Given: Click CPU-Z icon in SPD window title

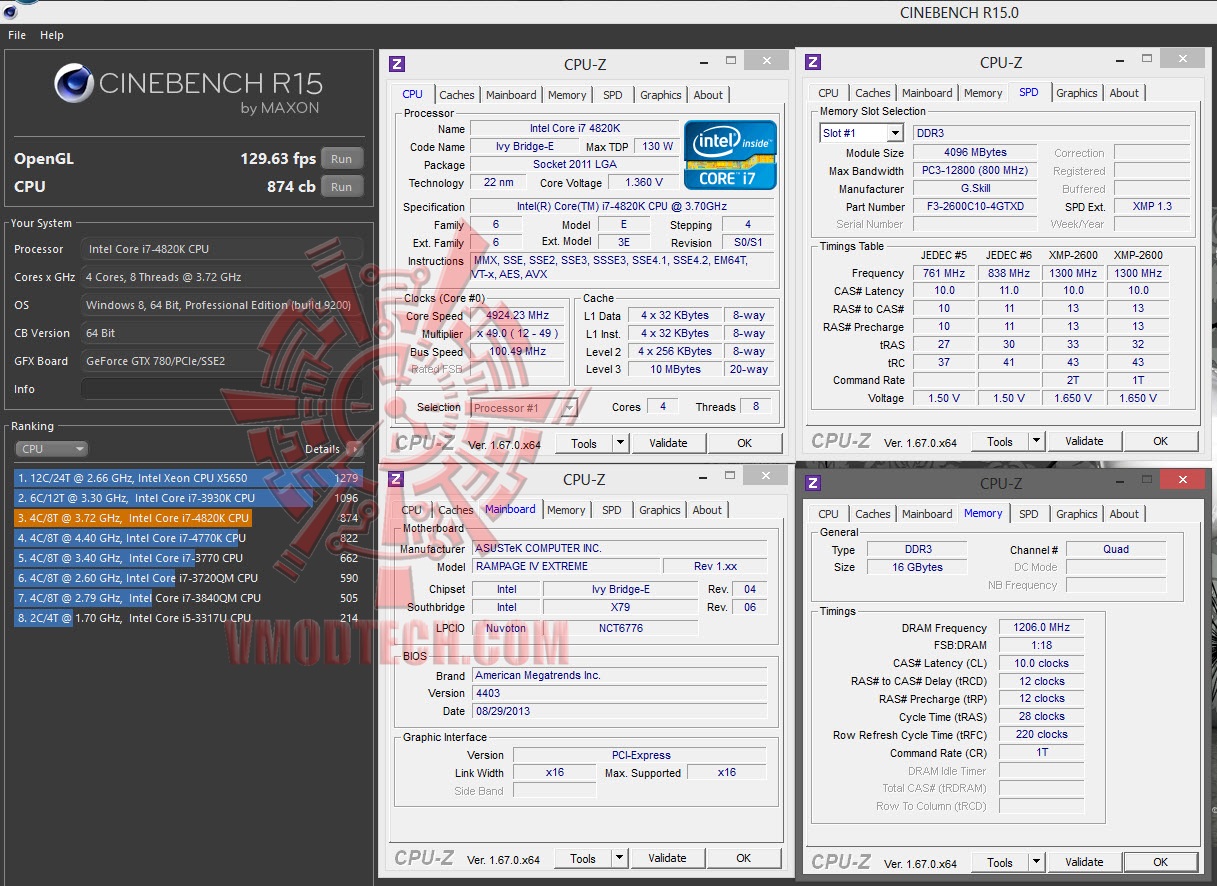Looking at the screenshot, I should coord(813,62).
